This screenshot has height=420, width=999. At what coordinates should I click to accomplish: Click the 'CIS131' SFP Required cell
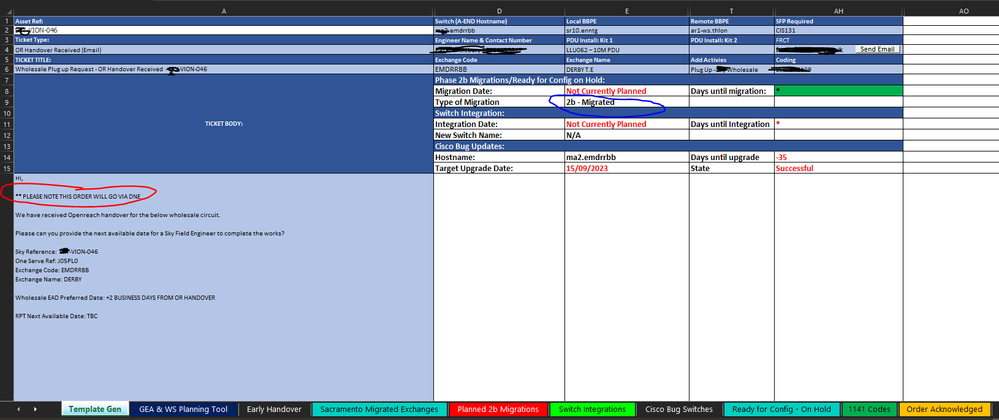[x=838, y=30]
